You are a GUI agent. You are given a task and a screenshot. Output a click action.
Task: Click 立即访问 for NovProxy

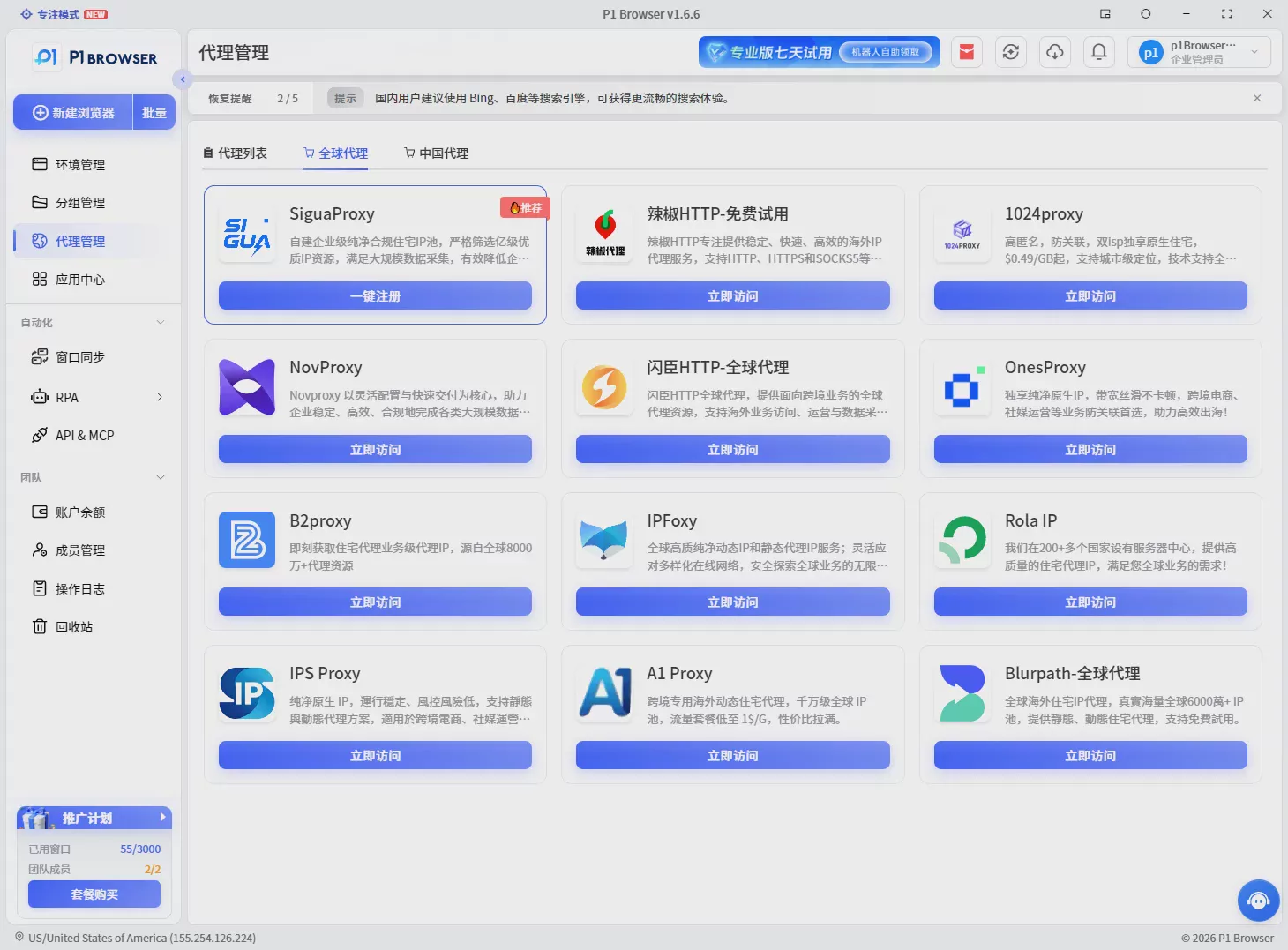pos(375,450)
